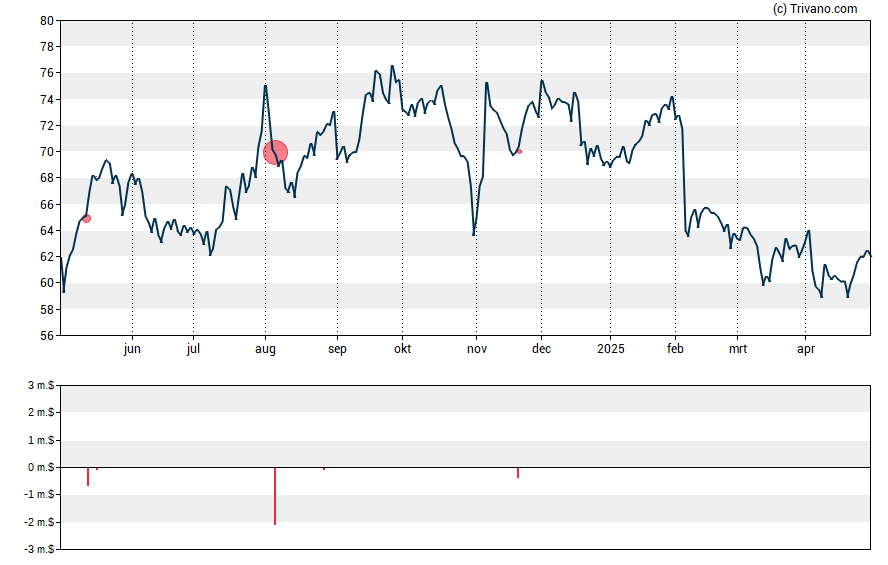Click the '74' price axis label
The image size is (888, 565).
pyautogui.click(x=47, y=100)
